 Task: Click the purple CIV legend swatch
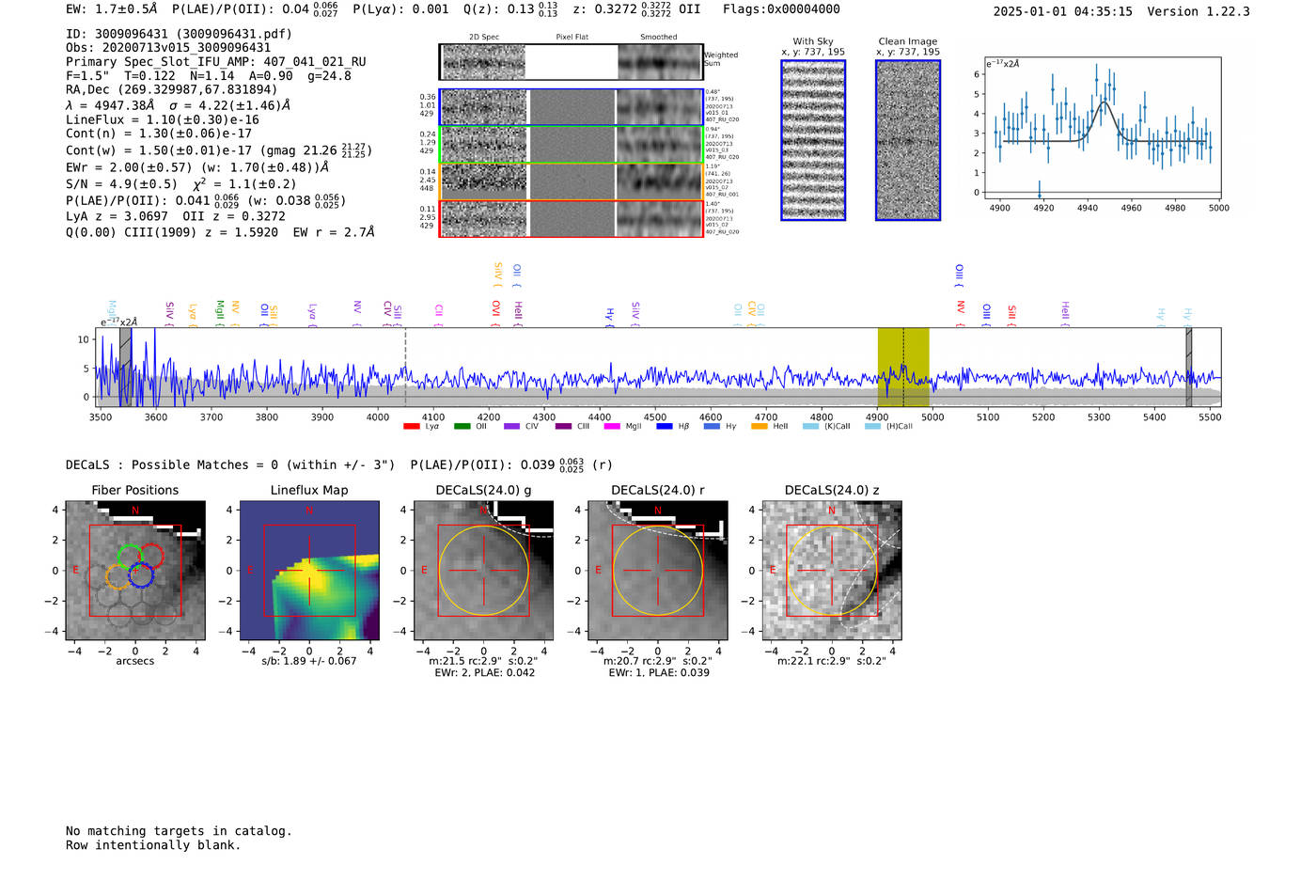coord(511,427)
